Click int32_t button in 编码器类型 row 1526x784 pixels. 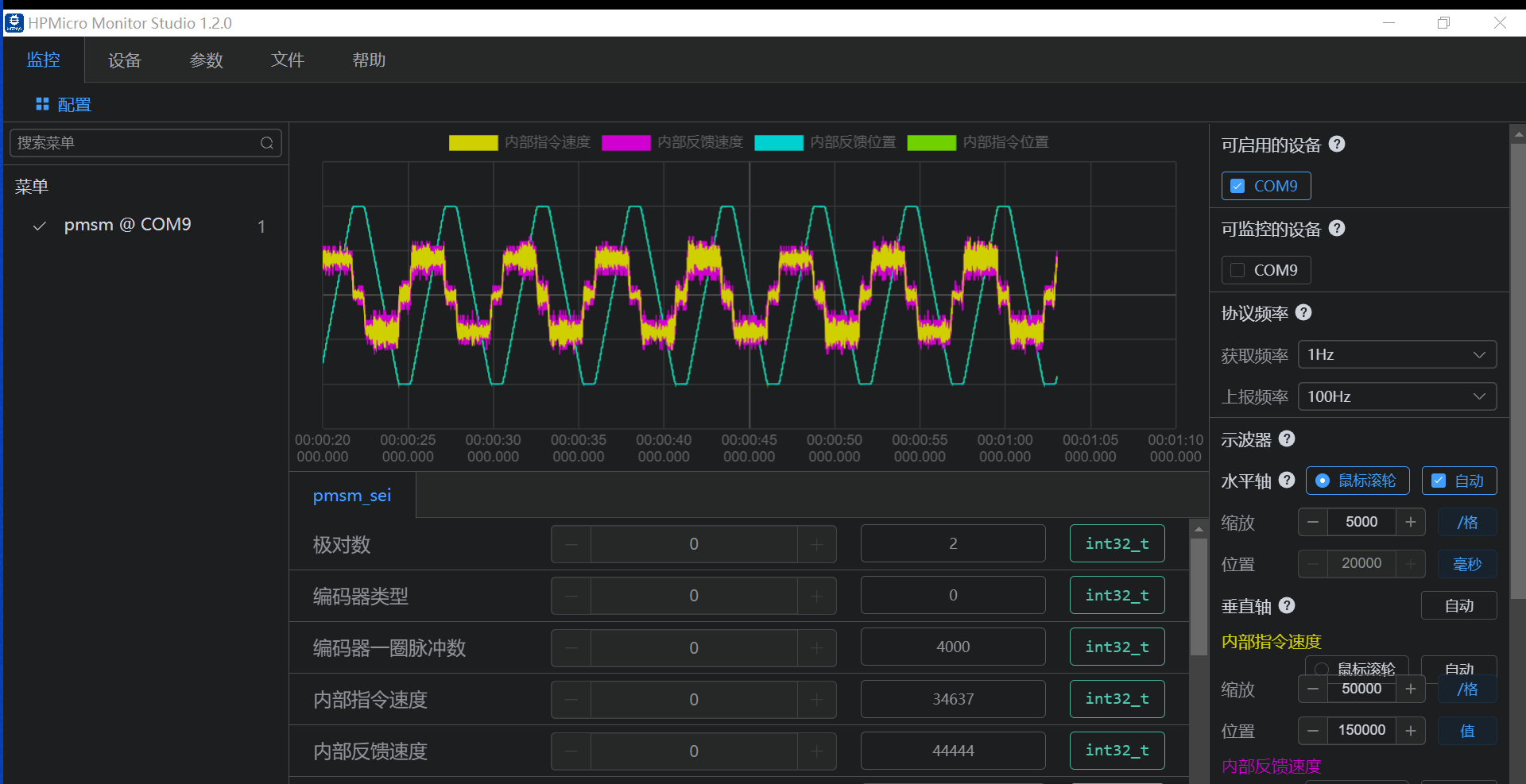point(1117,595)
